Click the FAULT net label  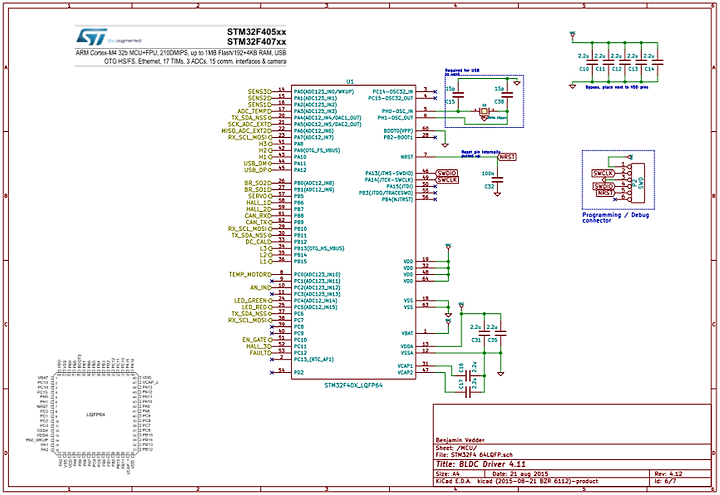261,353
